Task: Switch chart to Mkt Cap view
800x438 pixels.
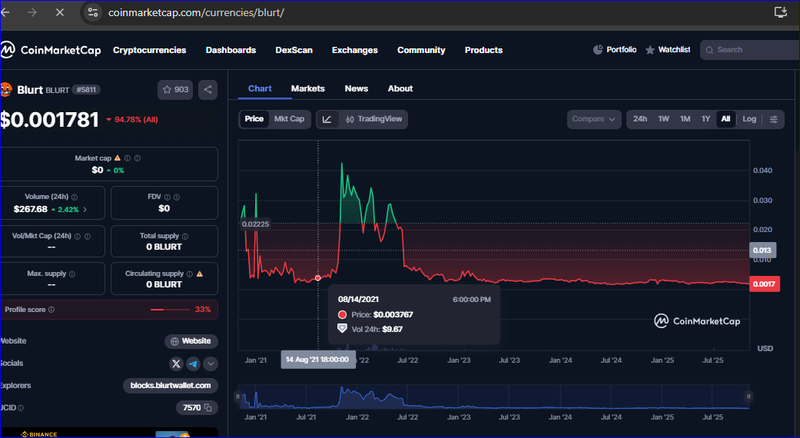Action: point(288,119)
